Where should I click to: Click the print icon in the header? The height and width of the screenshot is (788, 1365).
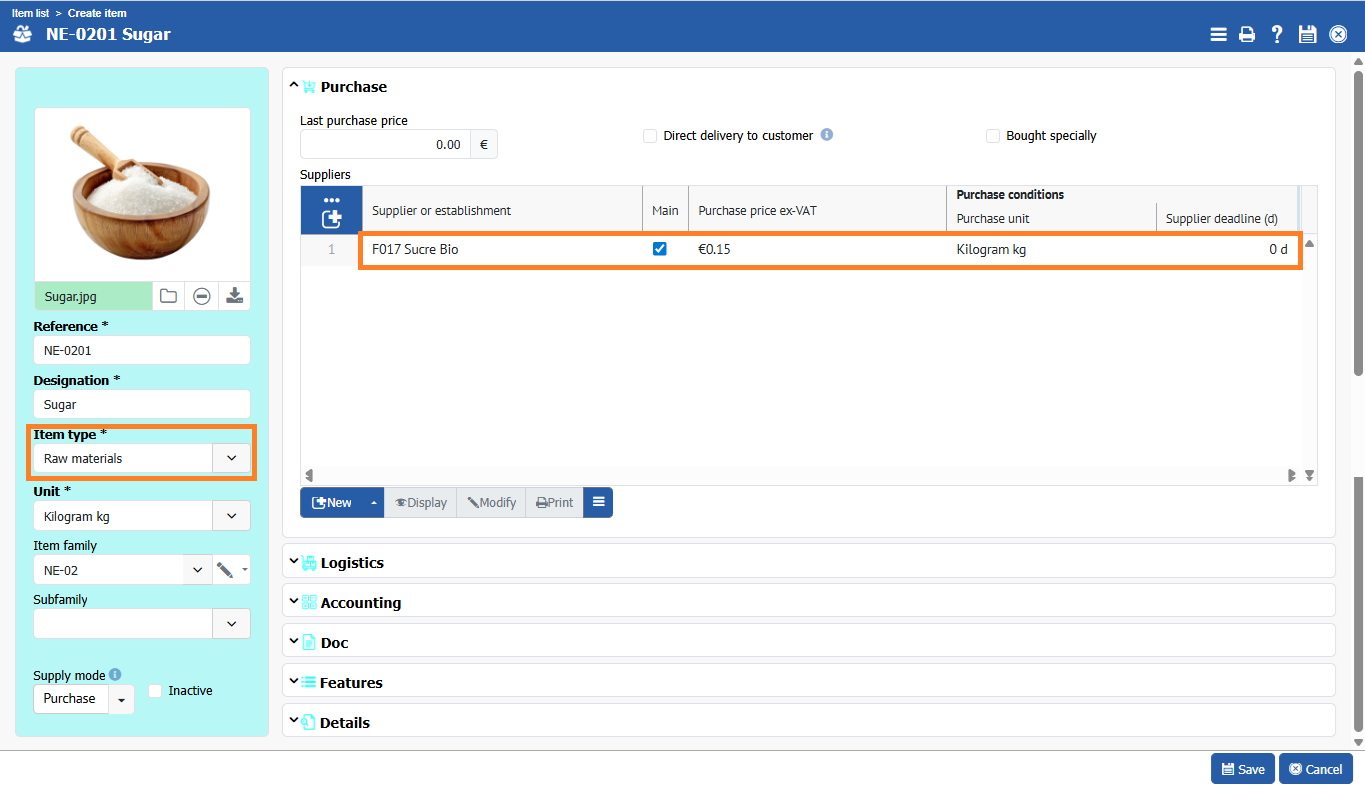click(x=1247, y=35)
